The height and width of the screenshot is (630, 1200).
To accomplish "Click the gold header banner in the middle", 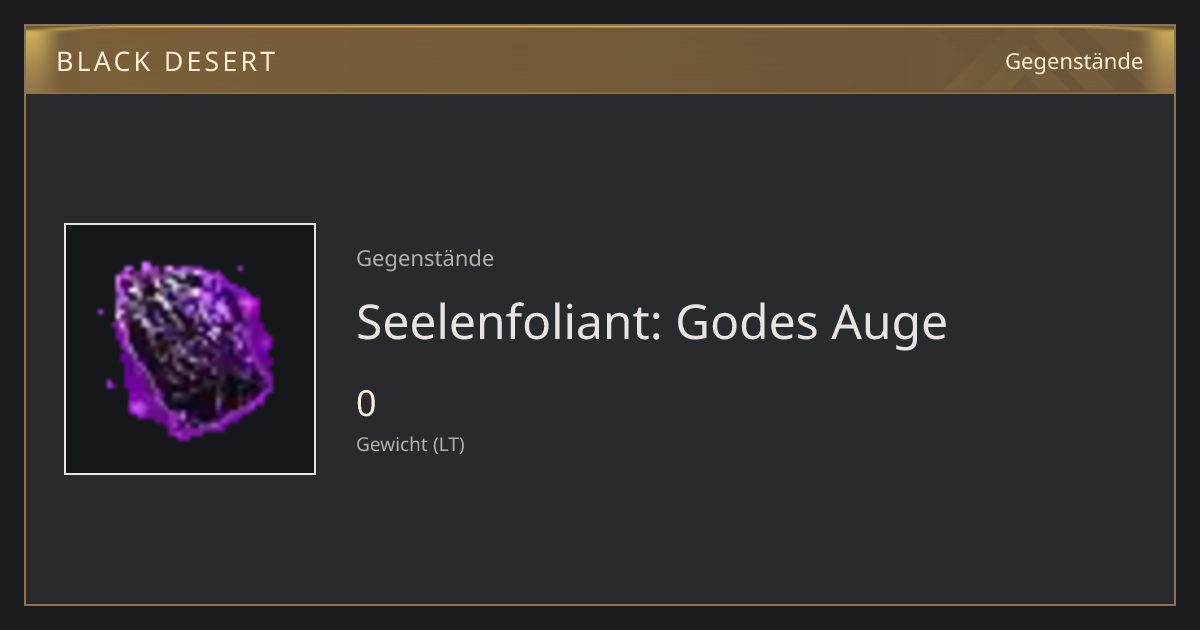I will coord(600,60).
